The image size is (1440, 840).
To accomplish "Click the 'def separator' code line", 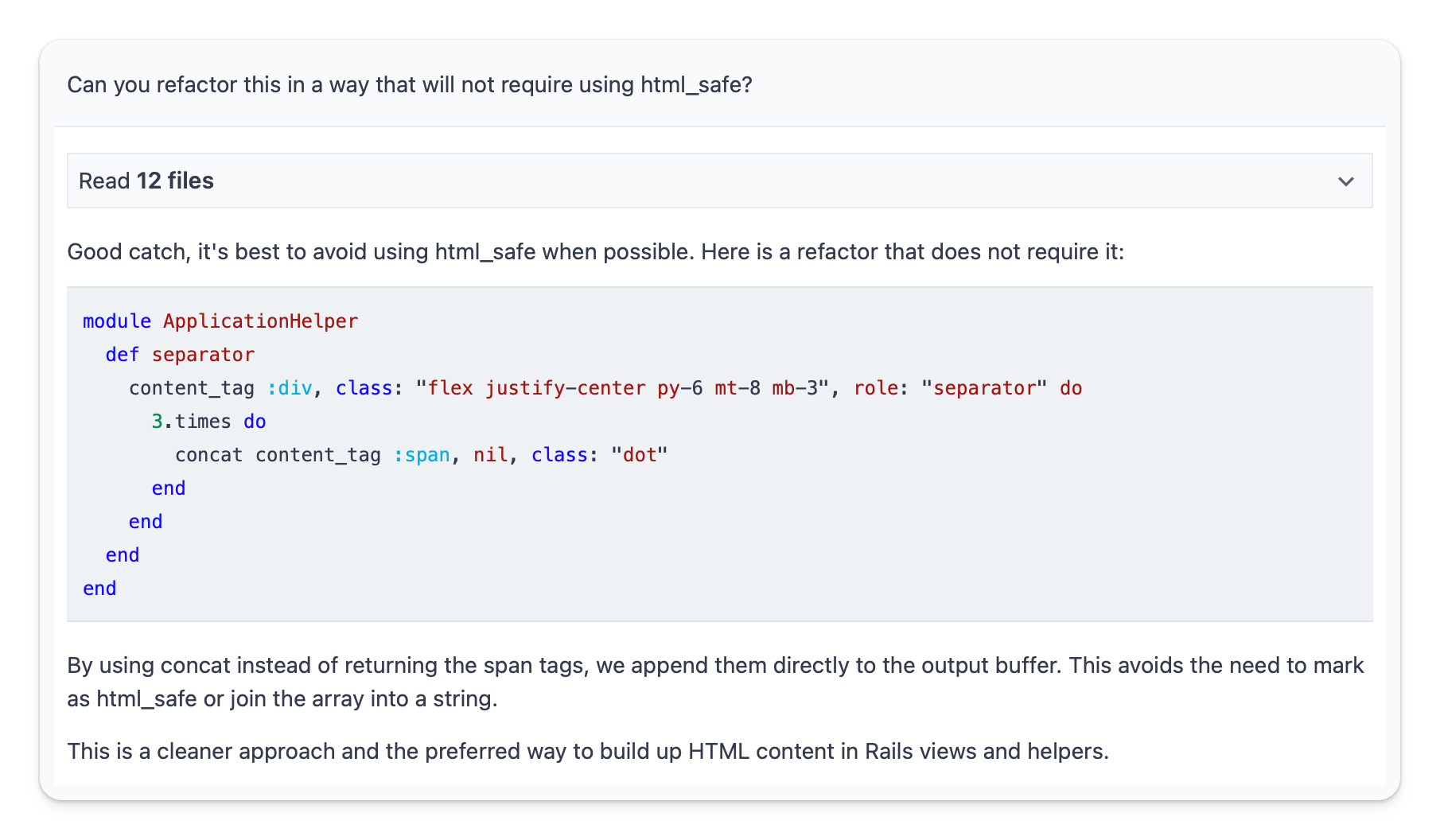I will tap(180, 355).
